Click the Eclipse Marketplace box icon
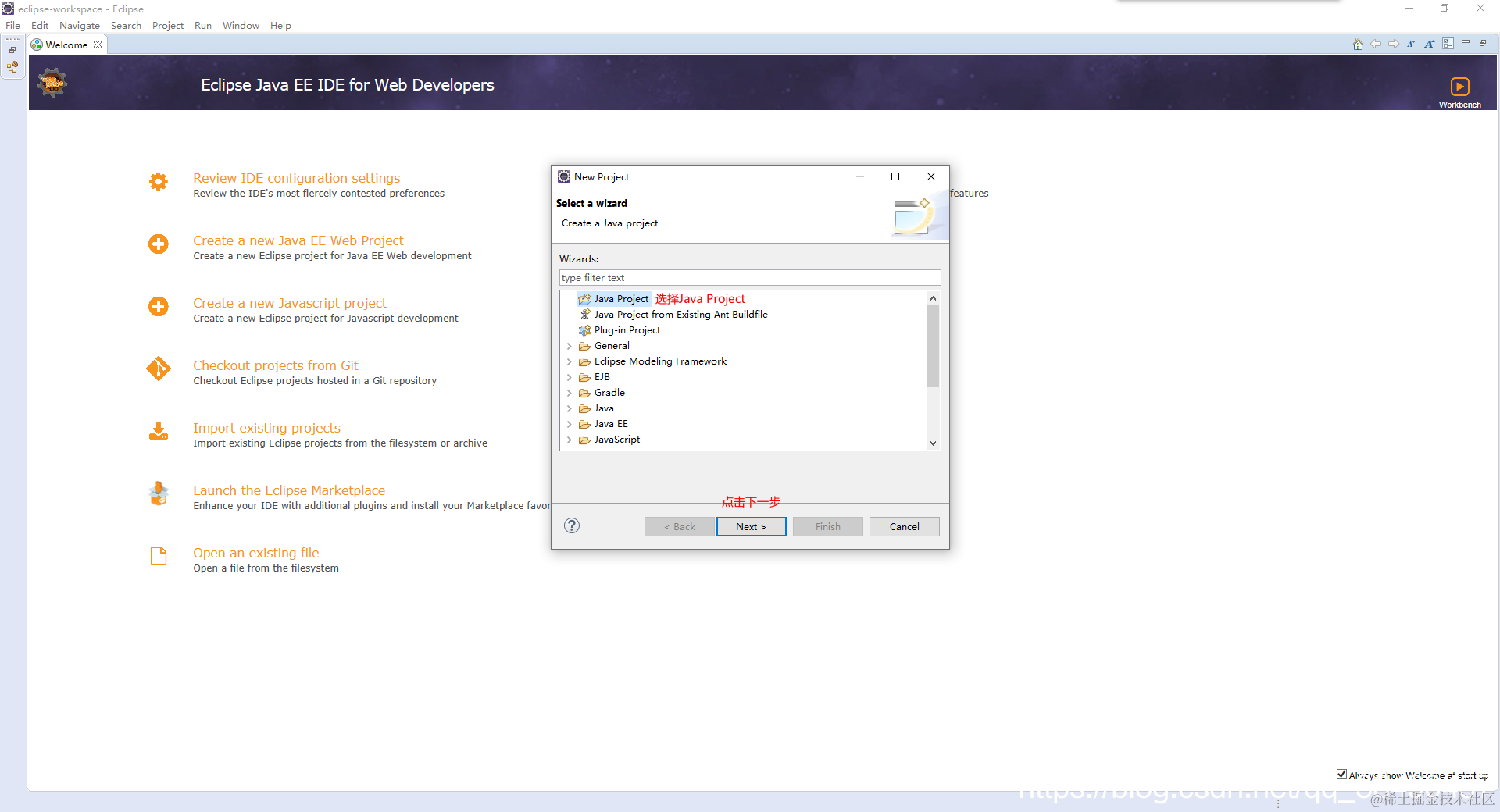The width and height of the screenshot is (1500, 812). (x=159, y=493)
